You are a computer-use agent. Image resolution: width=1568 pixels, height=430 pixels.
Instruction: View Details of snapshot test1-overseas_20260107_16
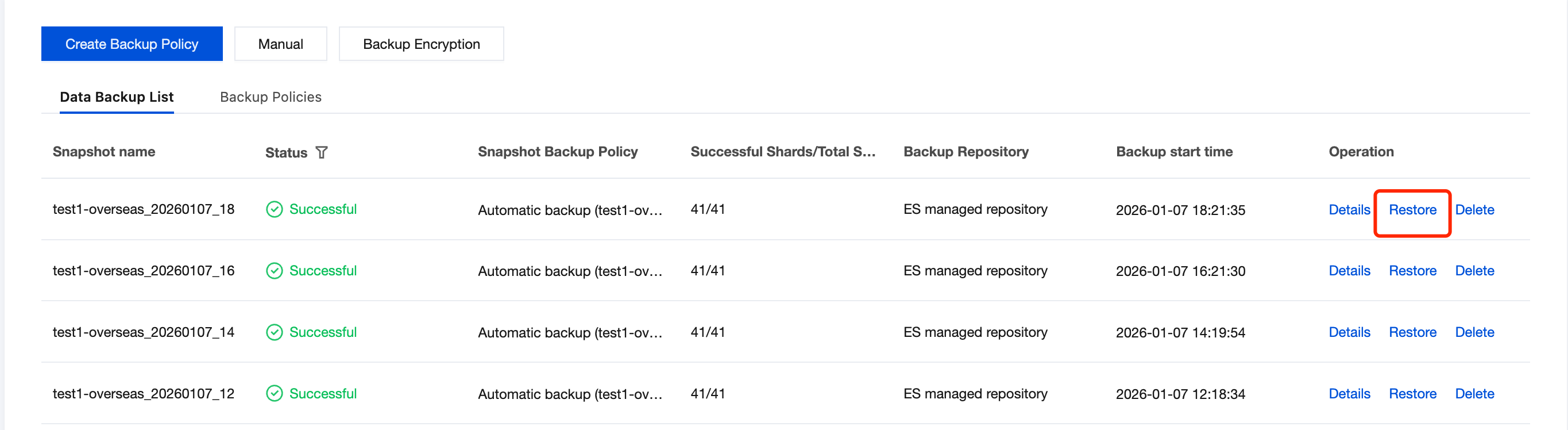click(x=1349, y=270)
